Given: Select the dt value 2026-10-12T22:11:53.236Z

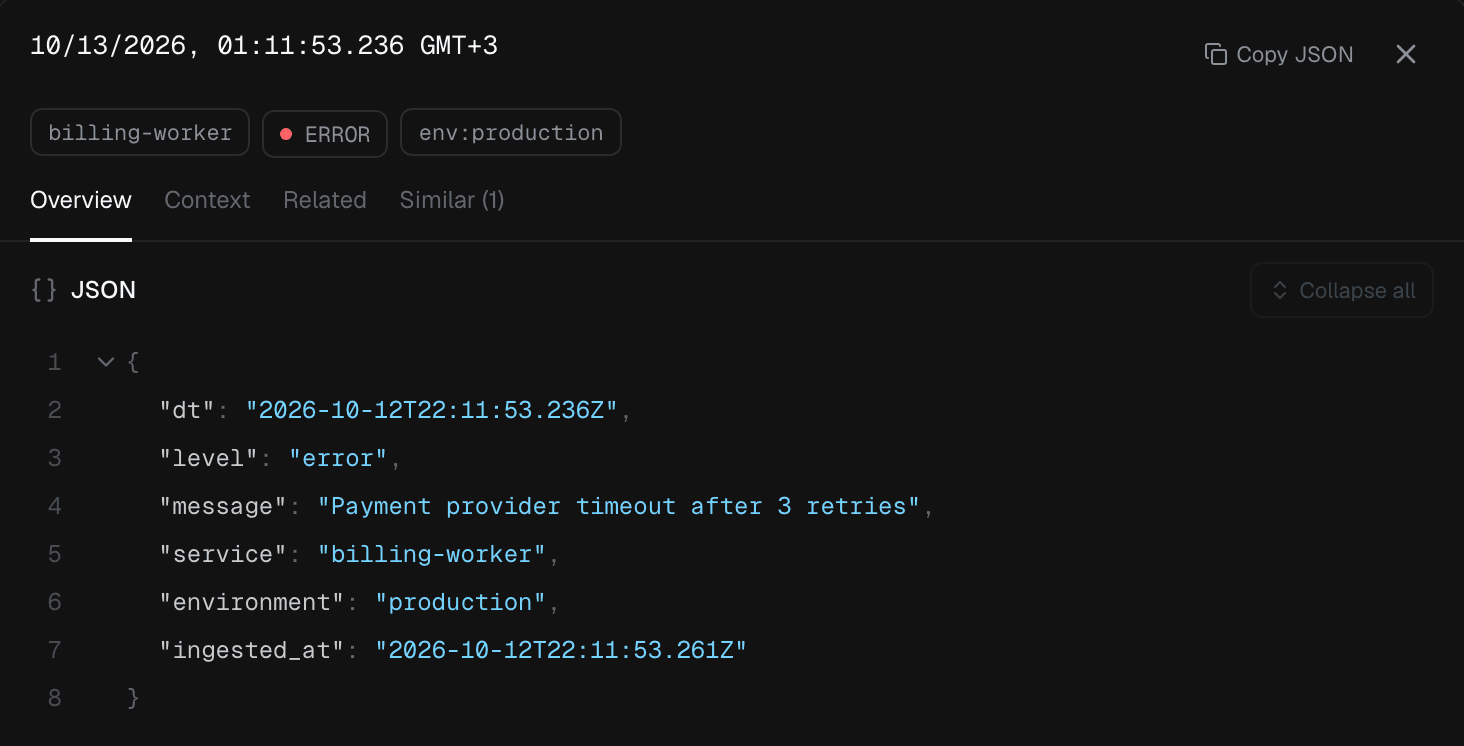Looking at the screenshot, I should (x=432, y=410).
